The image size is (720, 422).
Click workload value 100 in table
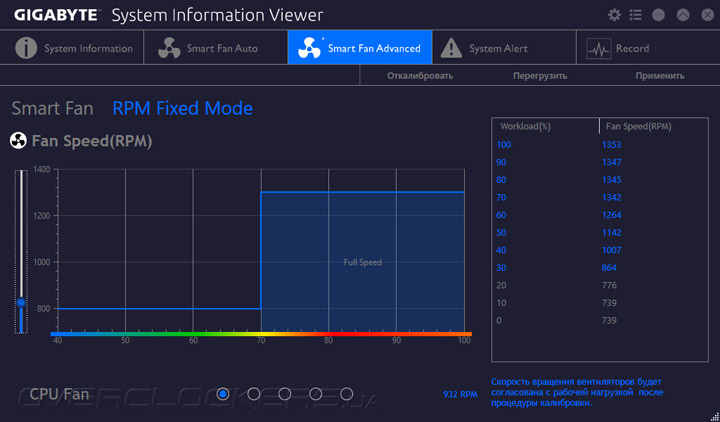[504, 145]
